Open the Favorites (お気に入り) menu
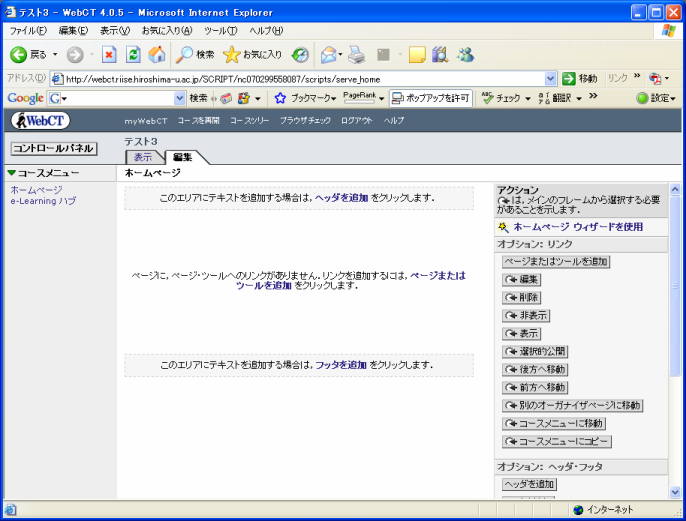686x521 pixels. (167, 31)
